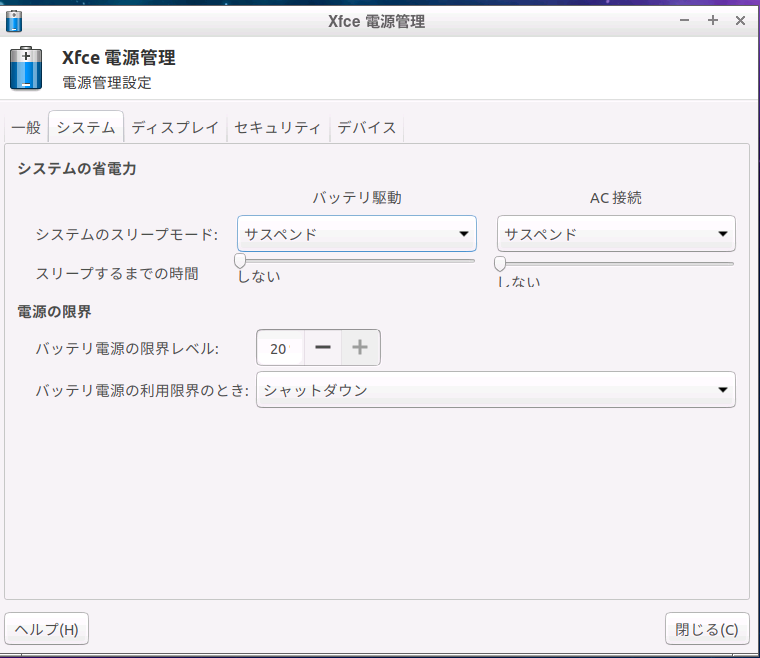Switch to the 一般 tab
Viewport: 760px width, 658px height.
tap(26, 127)
